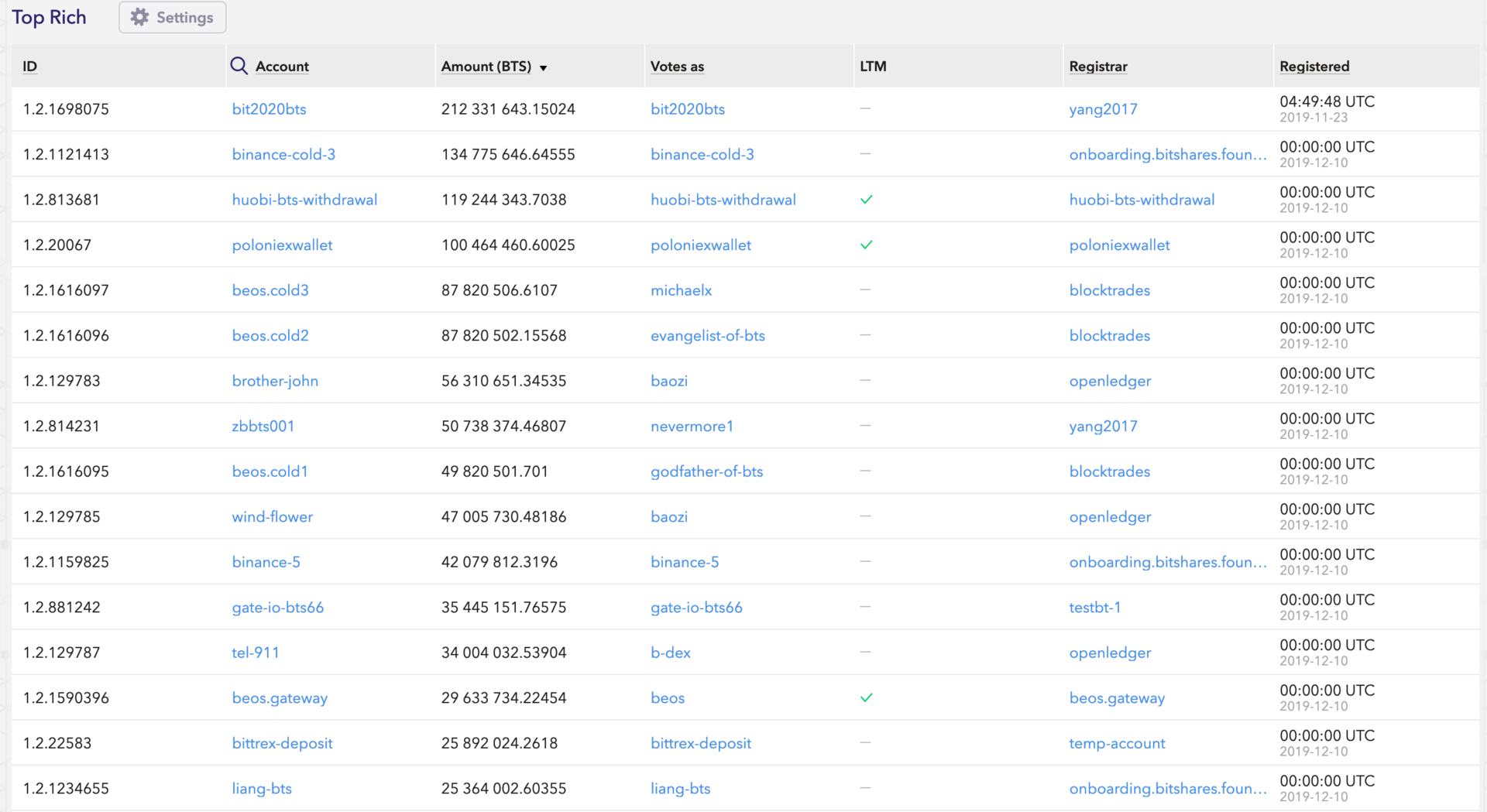Select Top Rich page title
The image size is (1487, 812).
point(49,17)
